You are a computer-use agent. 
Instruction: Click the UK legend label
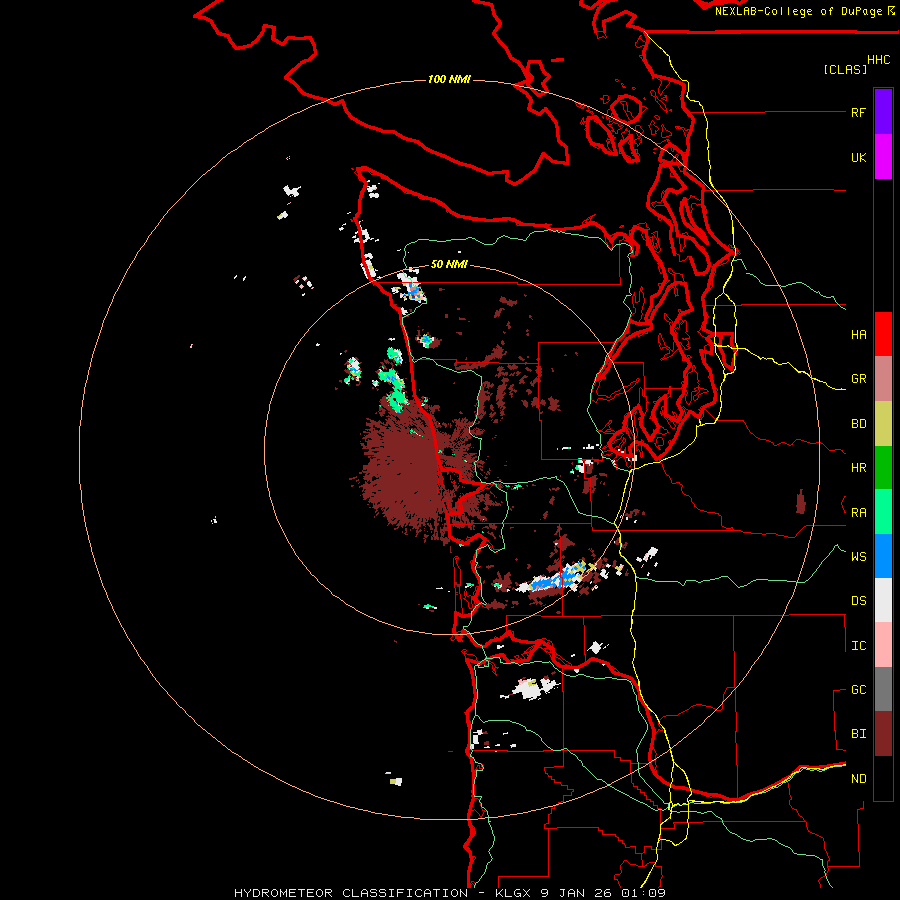pyautogui.click(x=858, y=157)
